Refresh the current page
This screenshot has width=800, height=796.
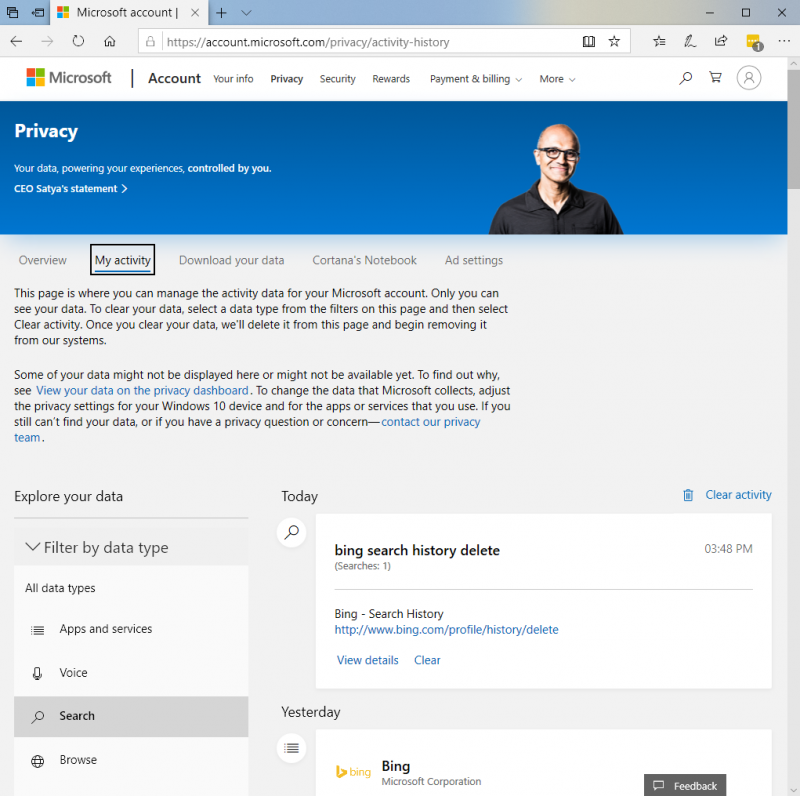[78, 41]
